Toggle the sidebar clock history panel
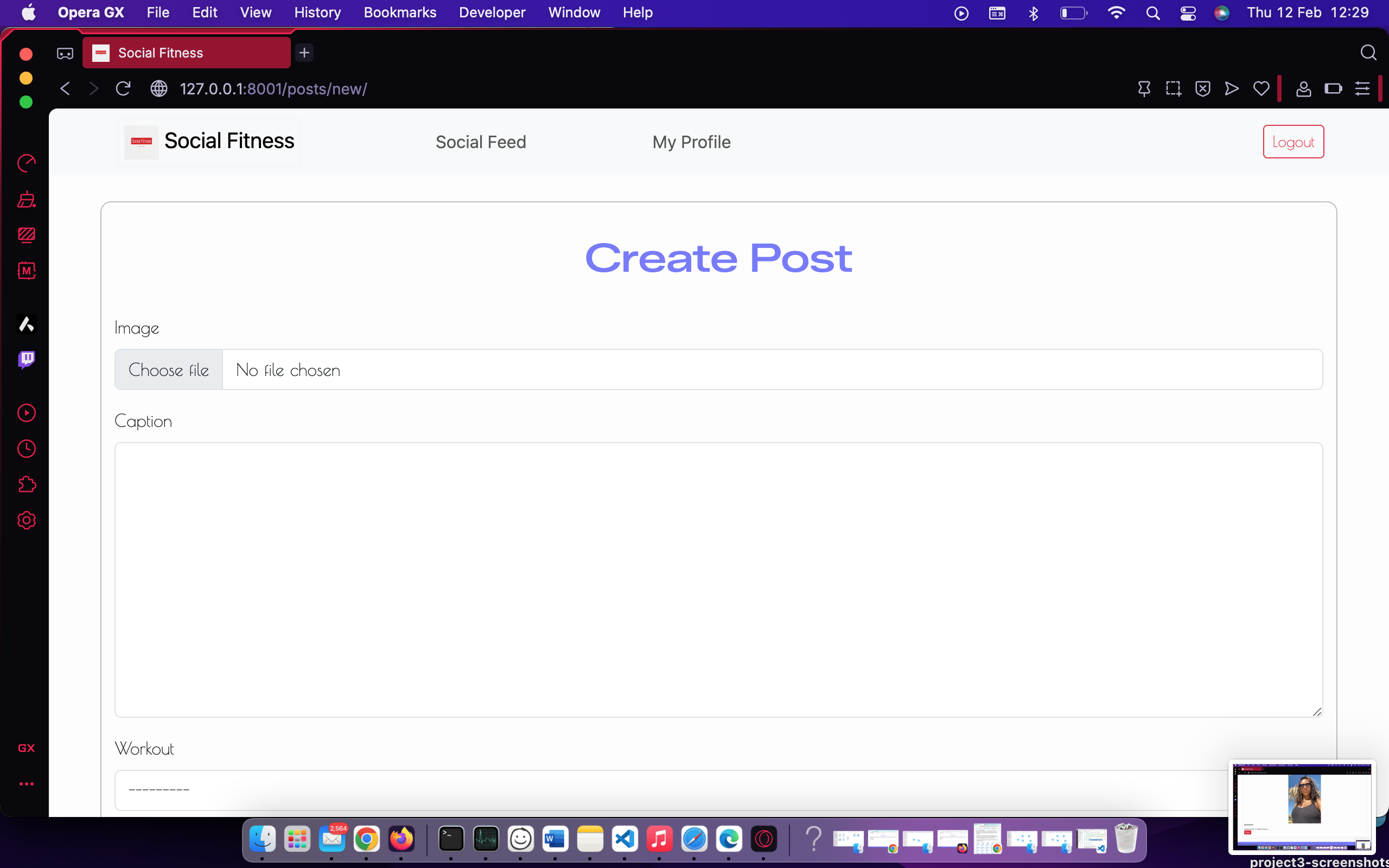1389x868 pixels. (27, 449)
